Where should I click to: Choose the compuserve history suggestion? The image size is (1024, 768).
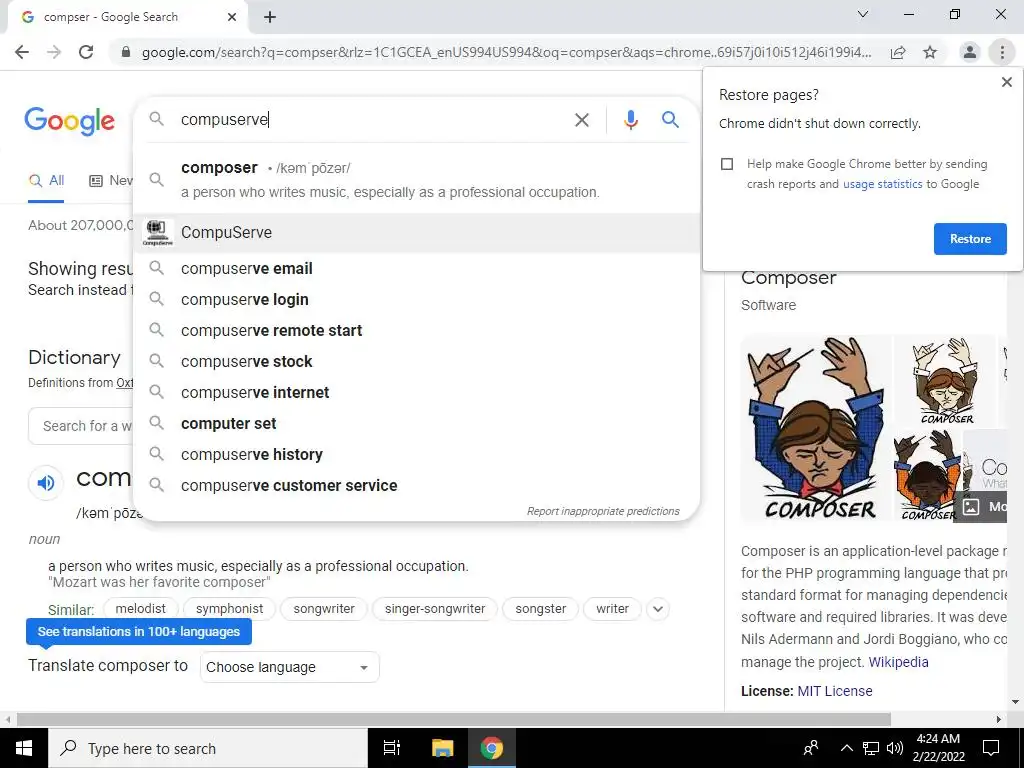416,455
